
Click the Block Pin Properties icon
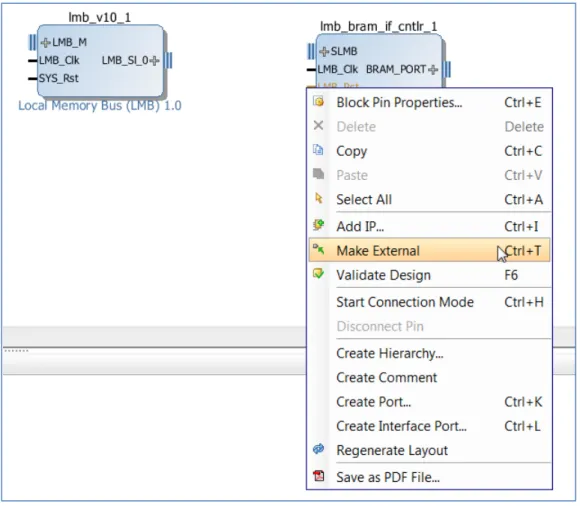(x=318, y=101)
